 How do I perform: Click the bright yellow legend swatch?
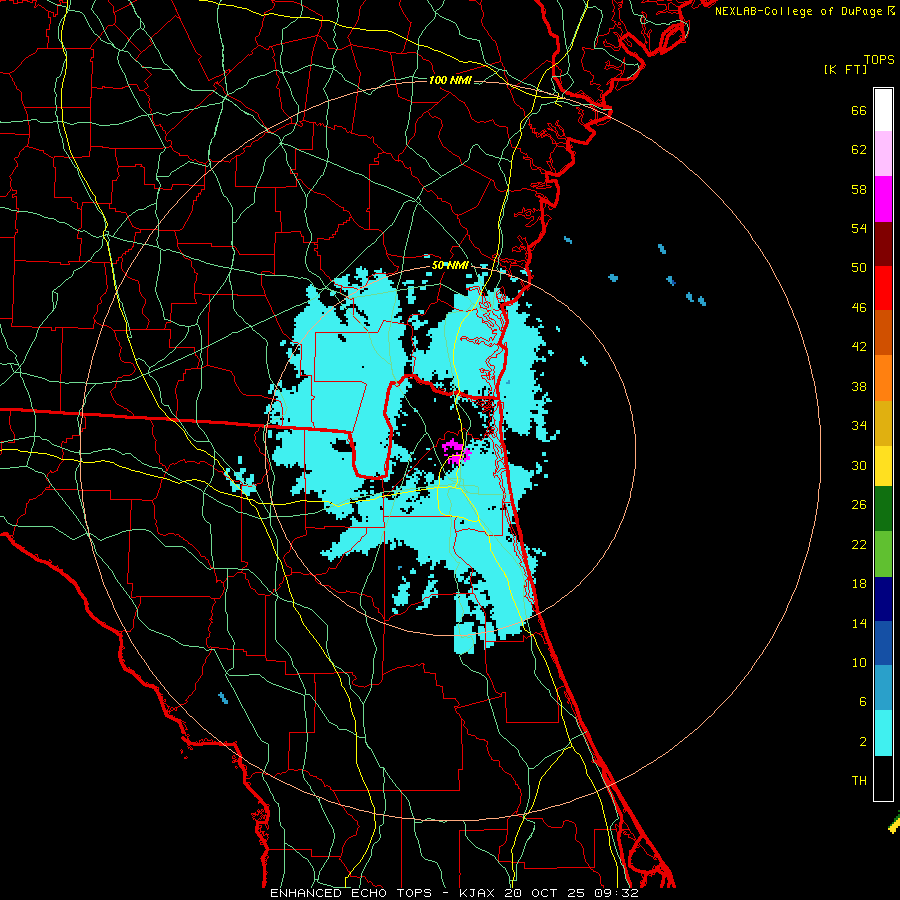[x=883, y=465]
